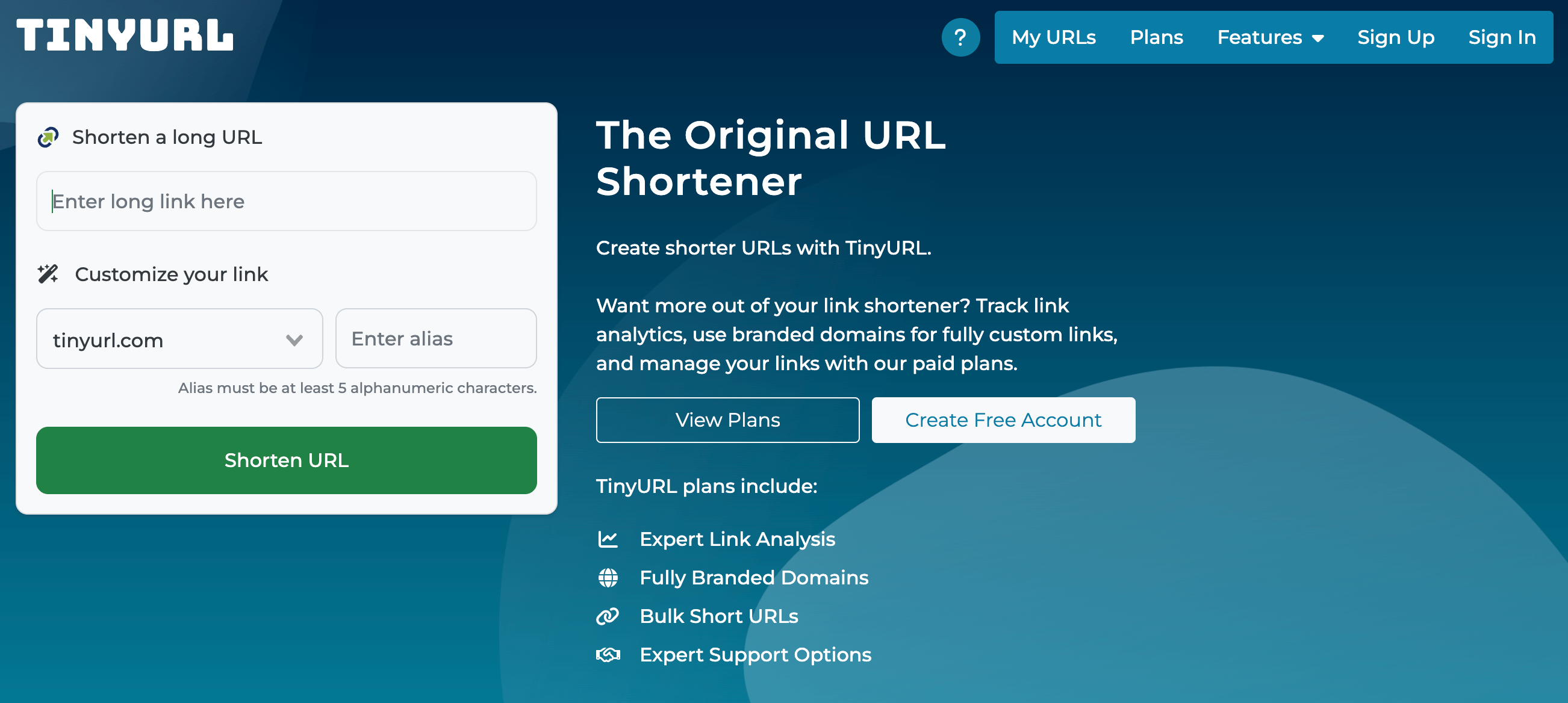
Task: Go to Plans in navigation bar
Action: tap(1157, 37)
